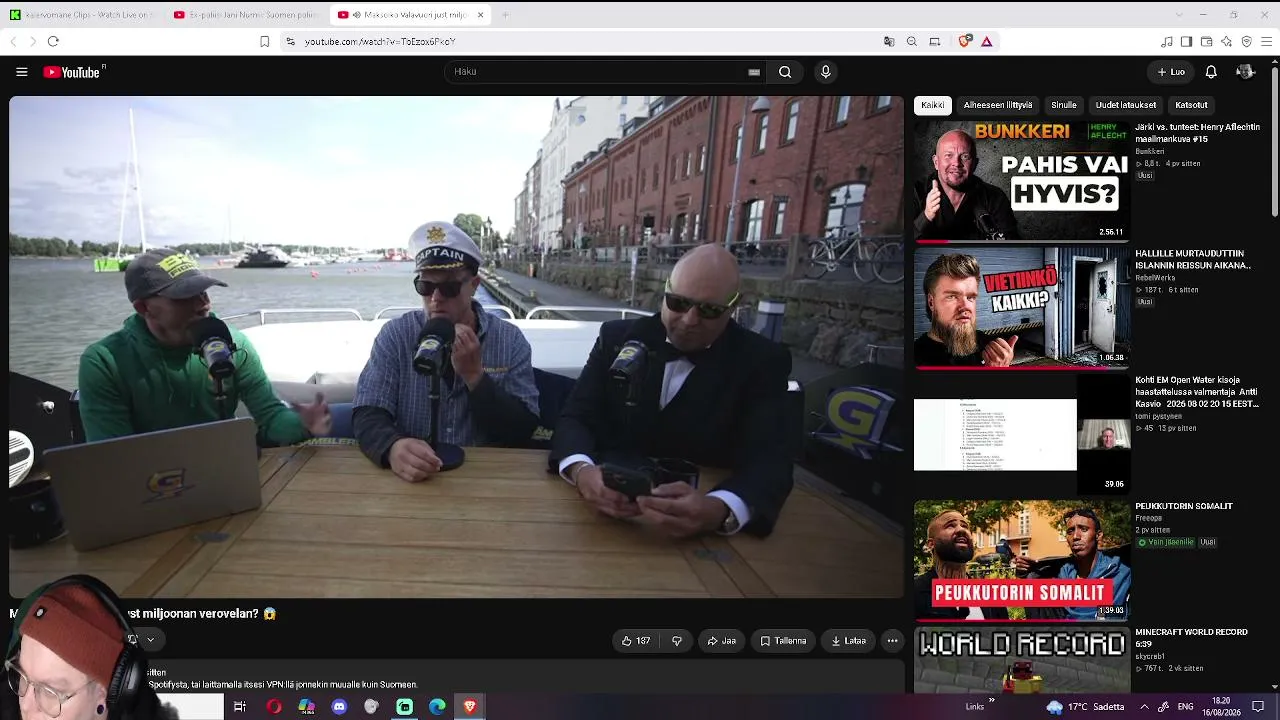Reload the page in the browser

pyautogui.click(x=53, y=41)
